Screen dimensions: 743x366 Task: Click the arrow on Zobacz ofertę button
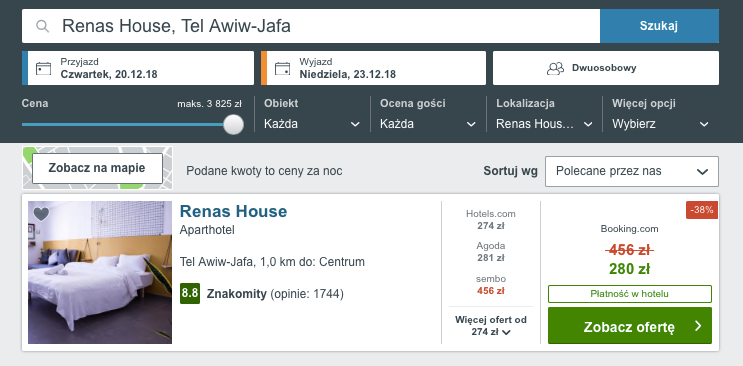point(698,326)
